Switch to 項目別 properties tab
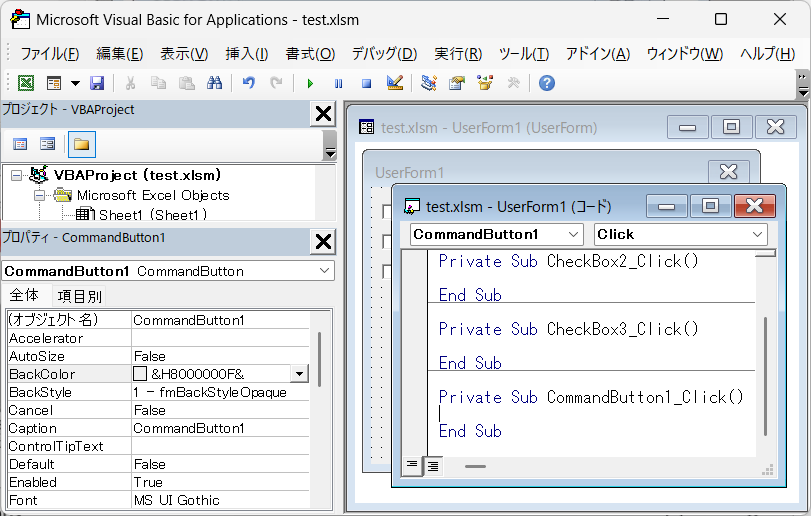Screen dimensions: 811x516 [80, 296]
